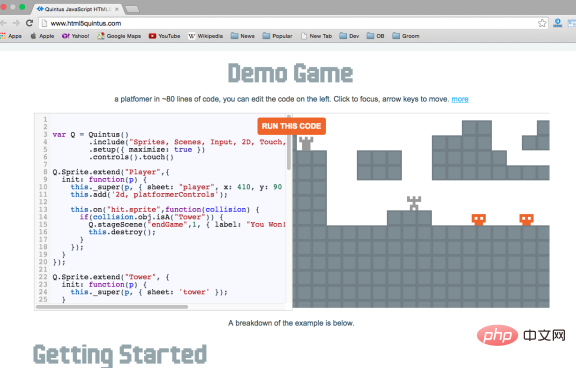The image size is (576, 368).
Task: Click the code editor horizontal scrollbar
Action: (112, 307)
